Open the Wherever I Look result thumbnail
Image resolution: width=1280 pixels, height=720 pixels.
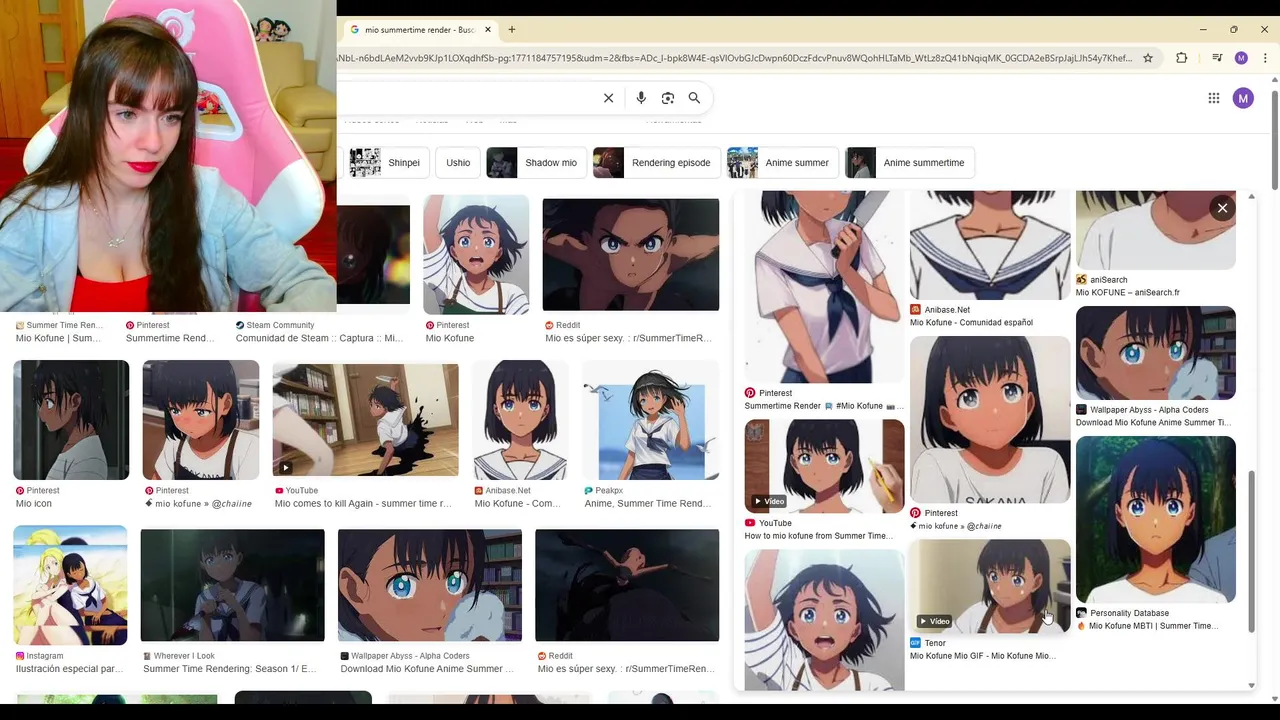233,585
